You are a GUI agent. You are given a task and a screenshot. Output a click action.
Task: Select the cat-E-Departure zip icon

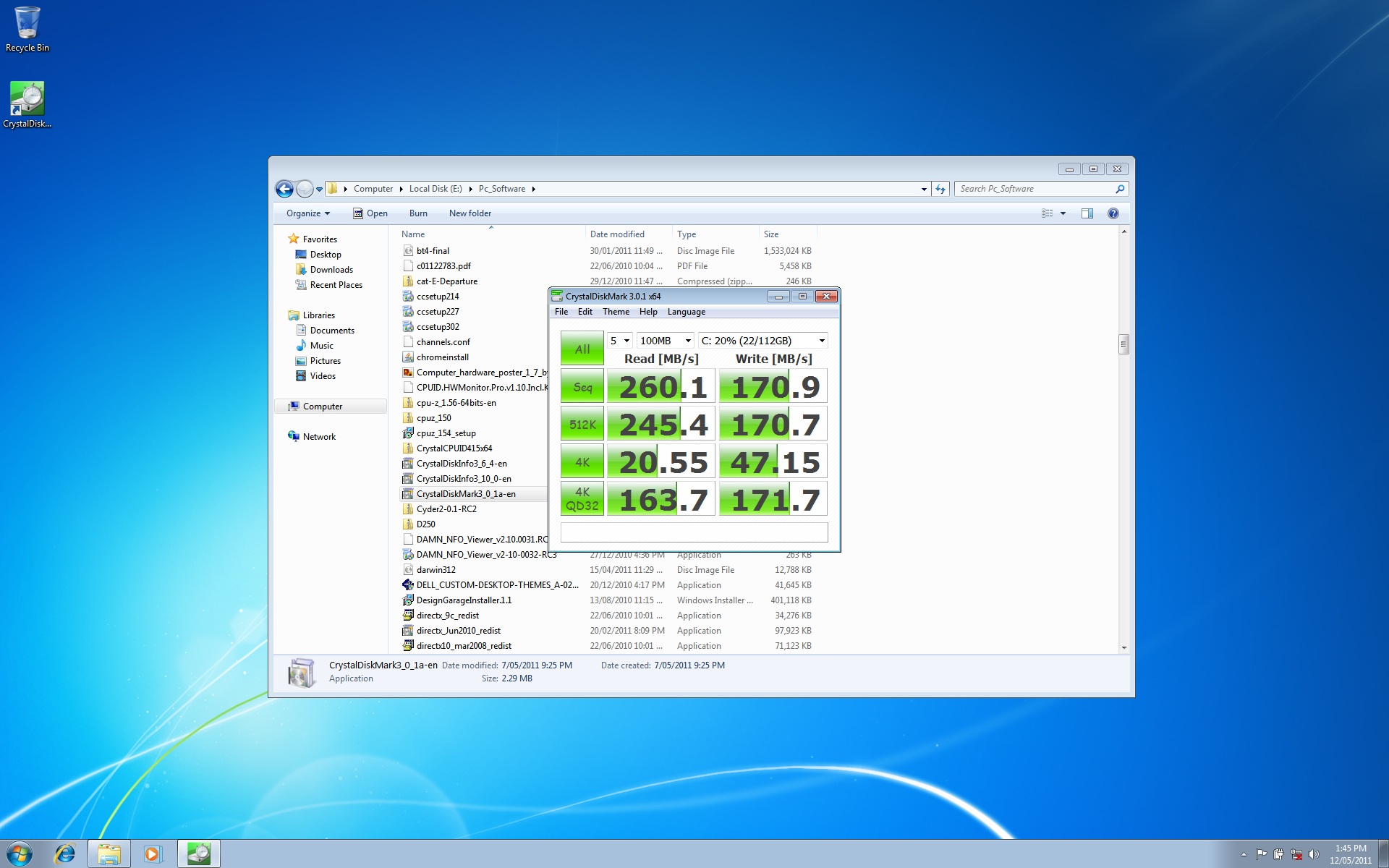(408, 281)
